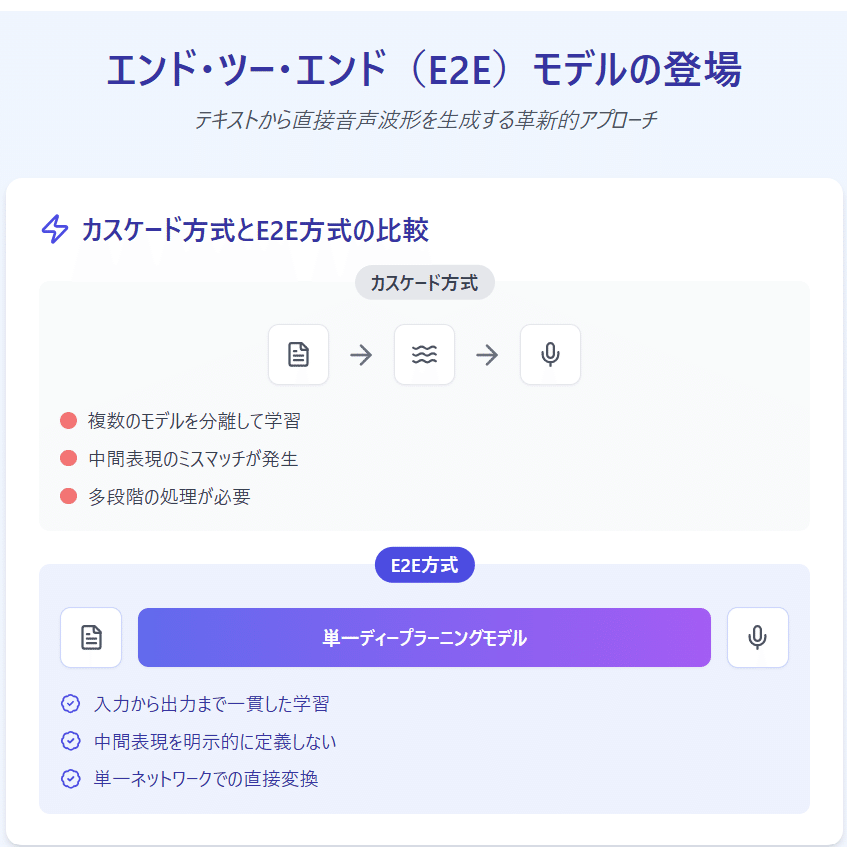847x847 pixels.
Task: Click the microphone icon in the E2E row
Action: click(x=758, y=637)
